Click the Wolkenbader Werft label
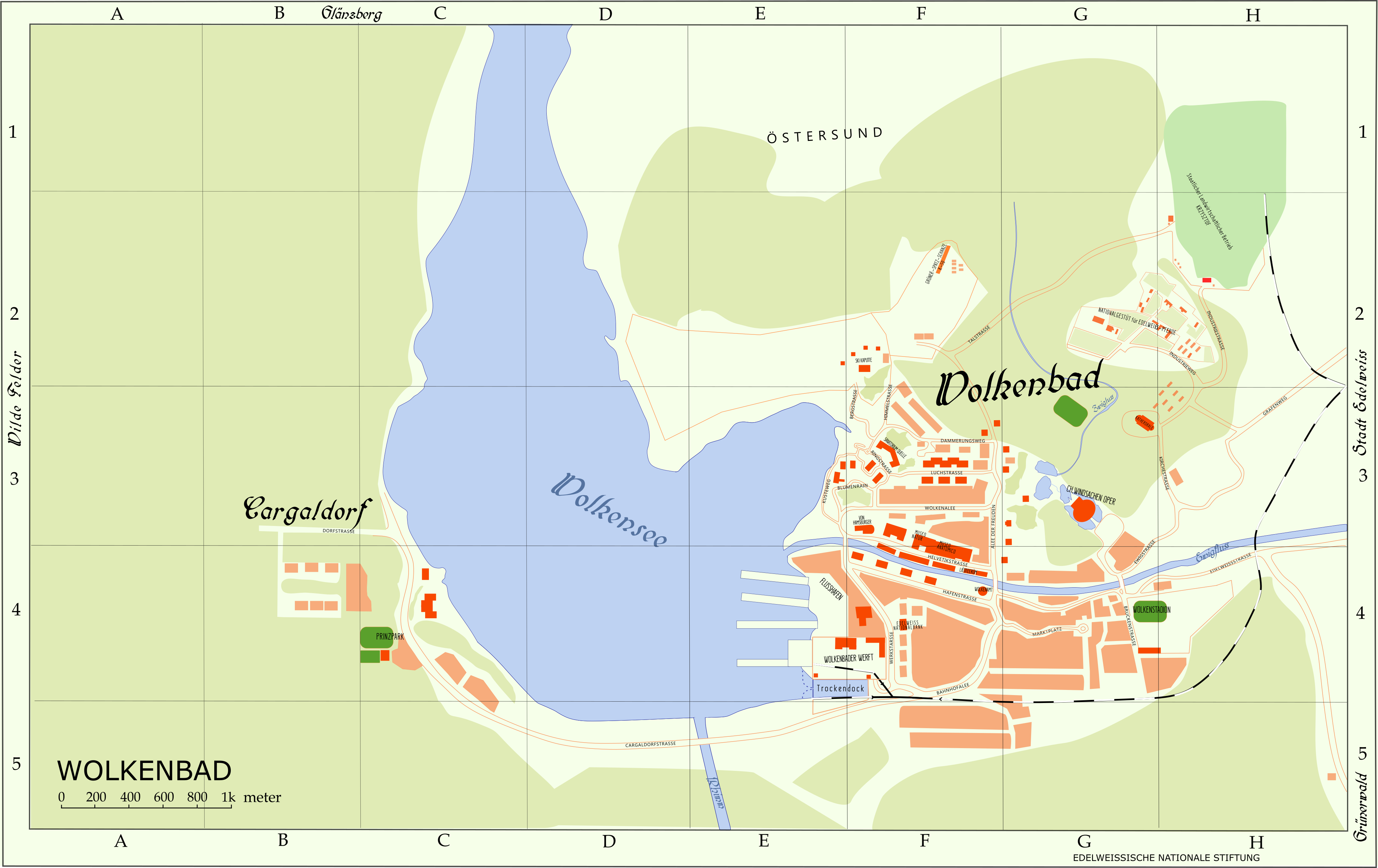Screen dimensions: 1378x868 pos(848,659)
